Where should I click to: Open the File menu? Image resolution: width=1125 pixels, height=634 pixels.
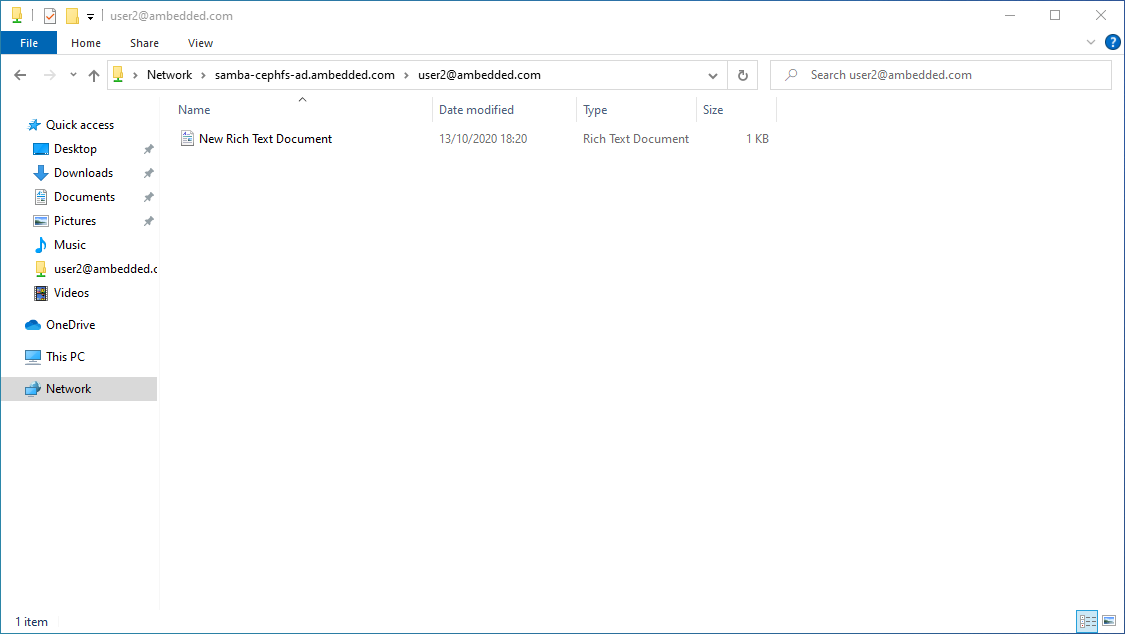coord(29,43)
